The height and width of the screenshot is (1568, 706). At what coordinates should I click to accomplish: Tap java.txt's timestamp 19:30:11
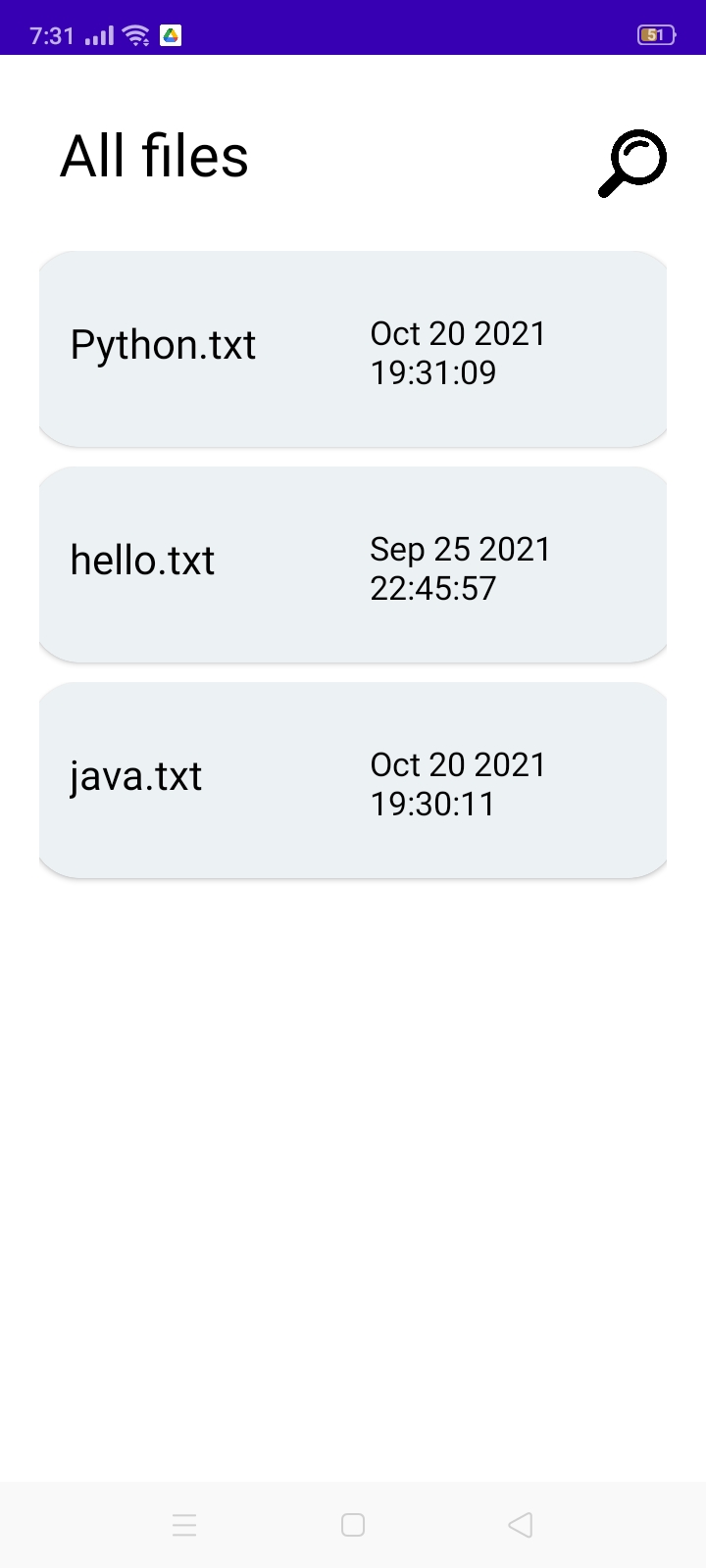click(433, 804)
